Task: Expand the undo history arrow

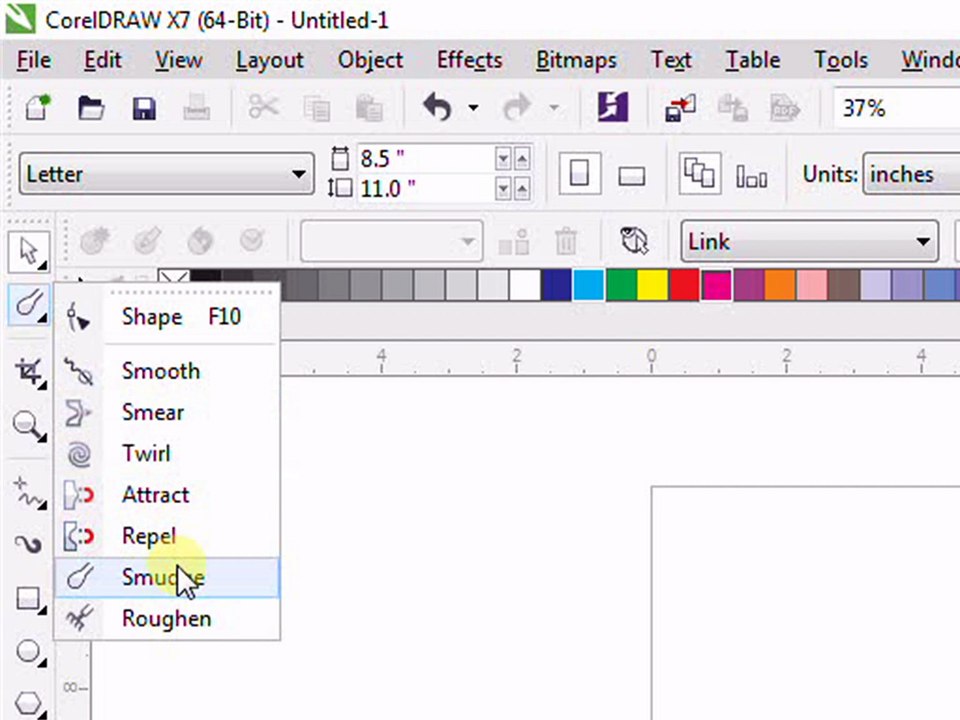Action: point(473,108)
